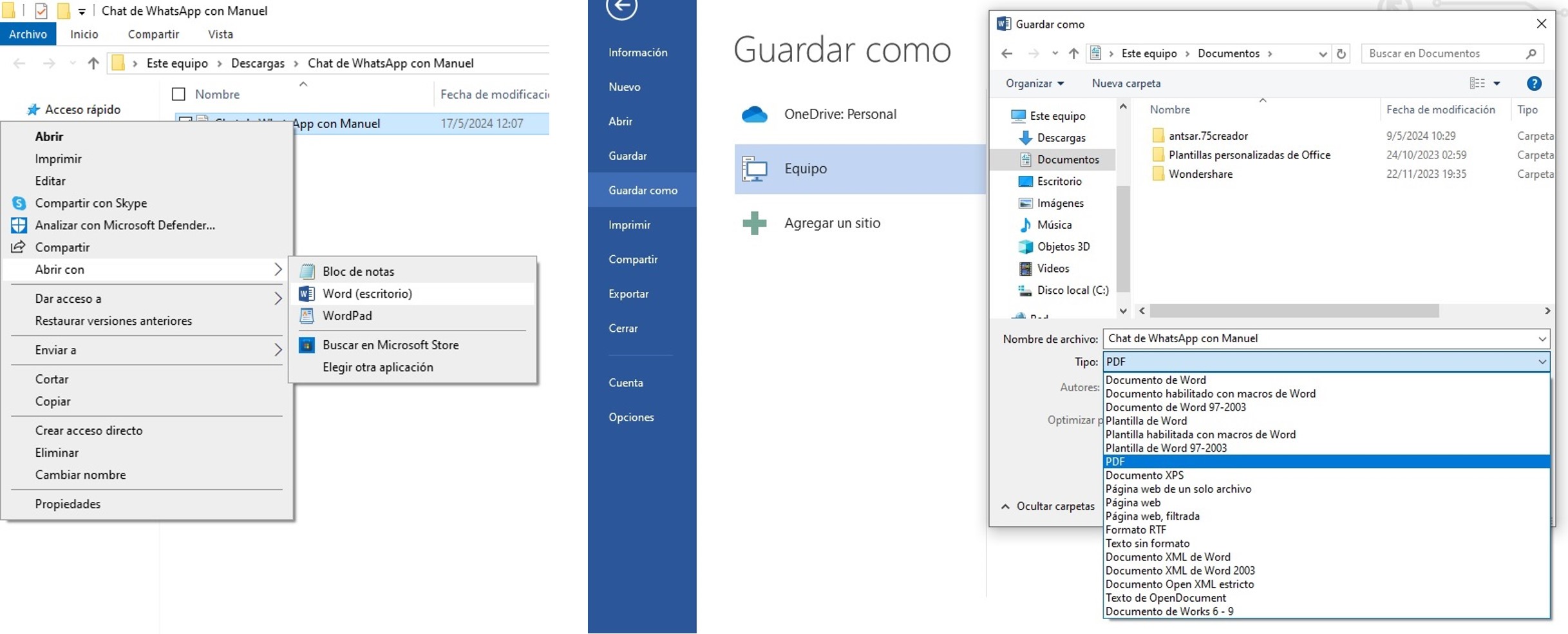Expand the view options dropdown arrow

click(x=1497, y=83)
